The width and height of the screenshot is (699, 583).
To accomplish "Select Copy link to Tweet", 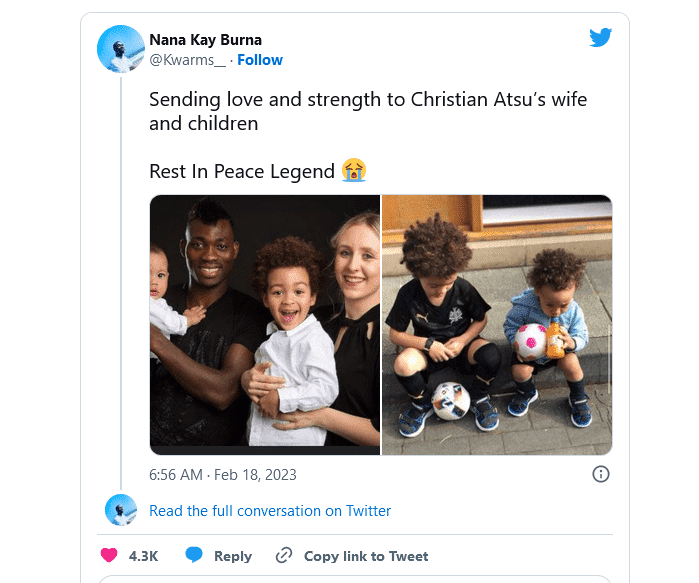I will click(x=366, y=556).
